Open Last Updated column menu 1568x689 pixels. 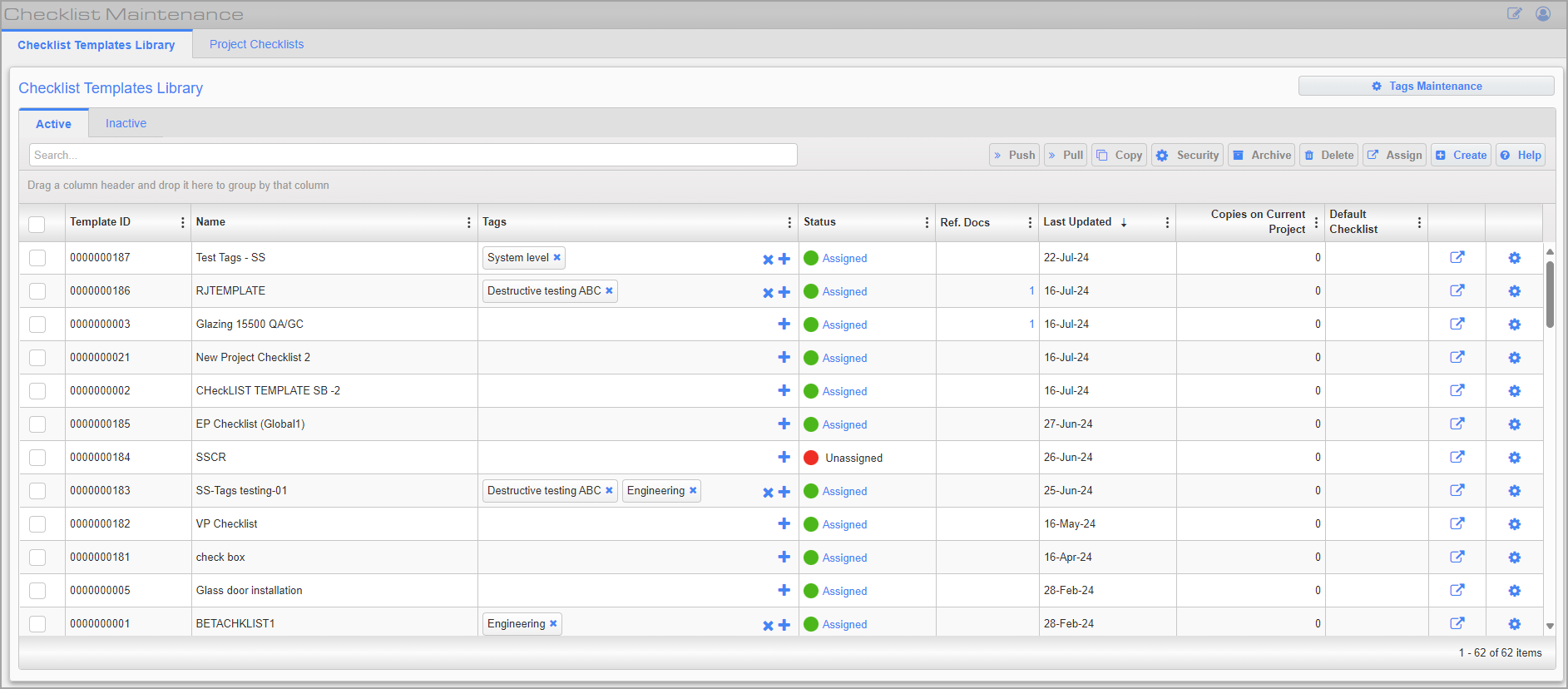[x=1167, y=222]
